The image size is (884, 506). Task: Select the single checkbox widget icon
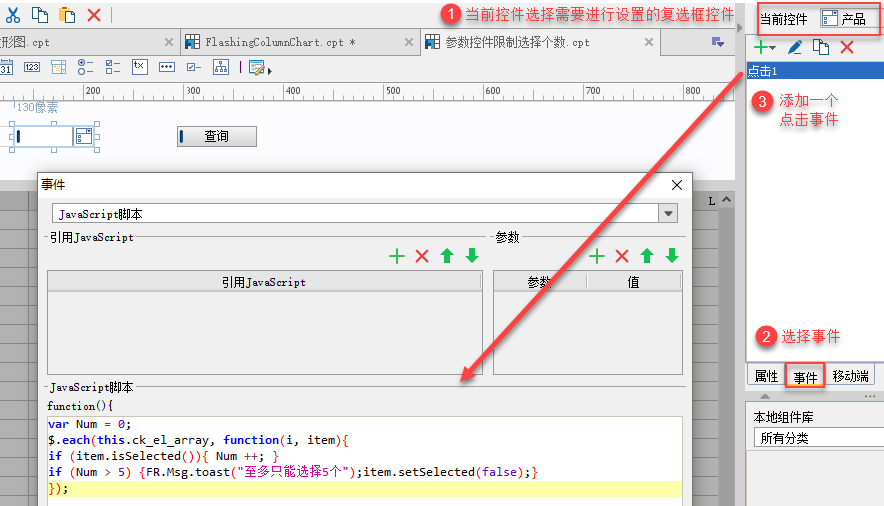click(194, 67)
